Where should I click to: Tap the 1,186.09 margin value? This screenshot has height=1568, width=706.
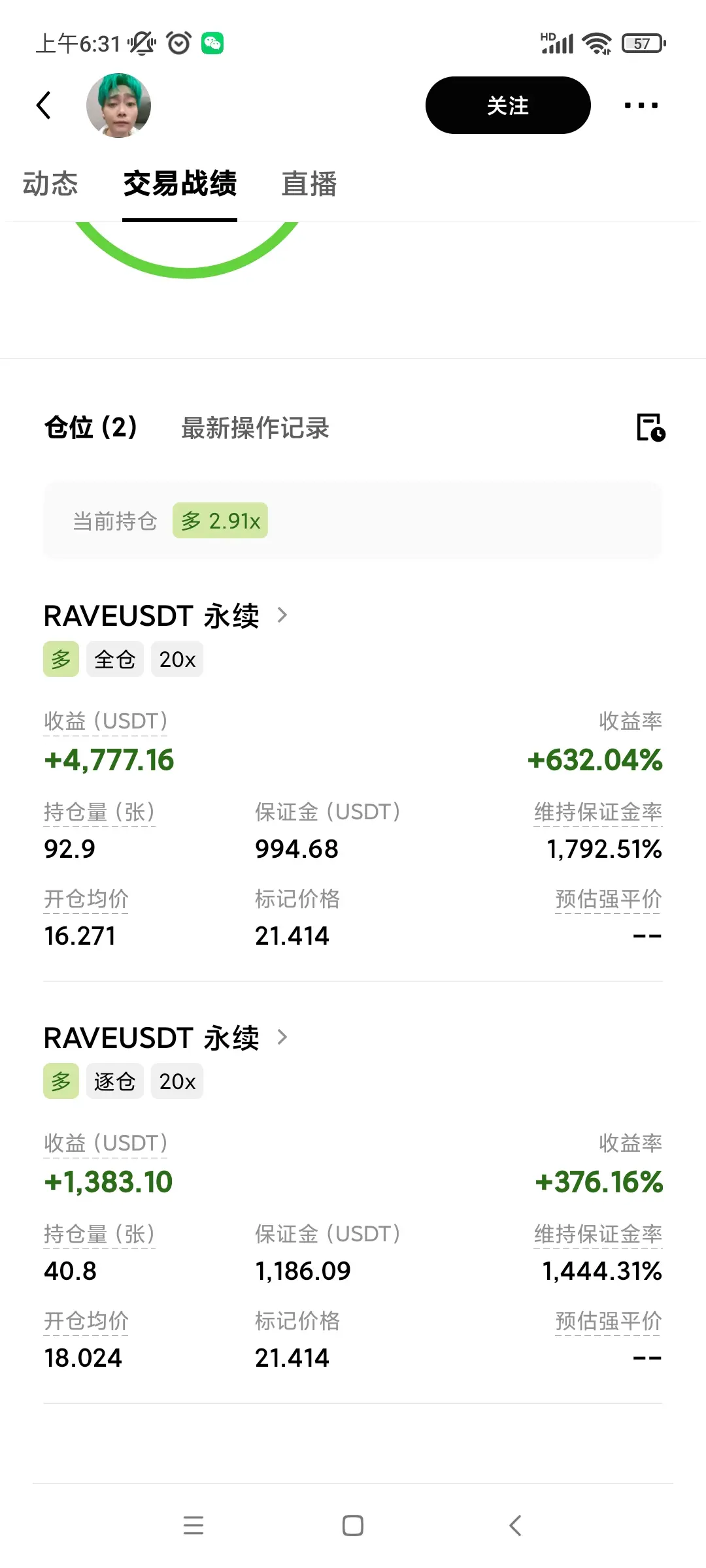[x=303, y=1271]
